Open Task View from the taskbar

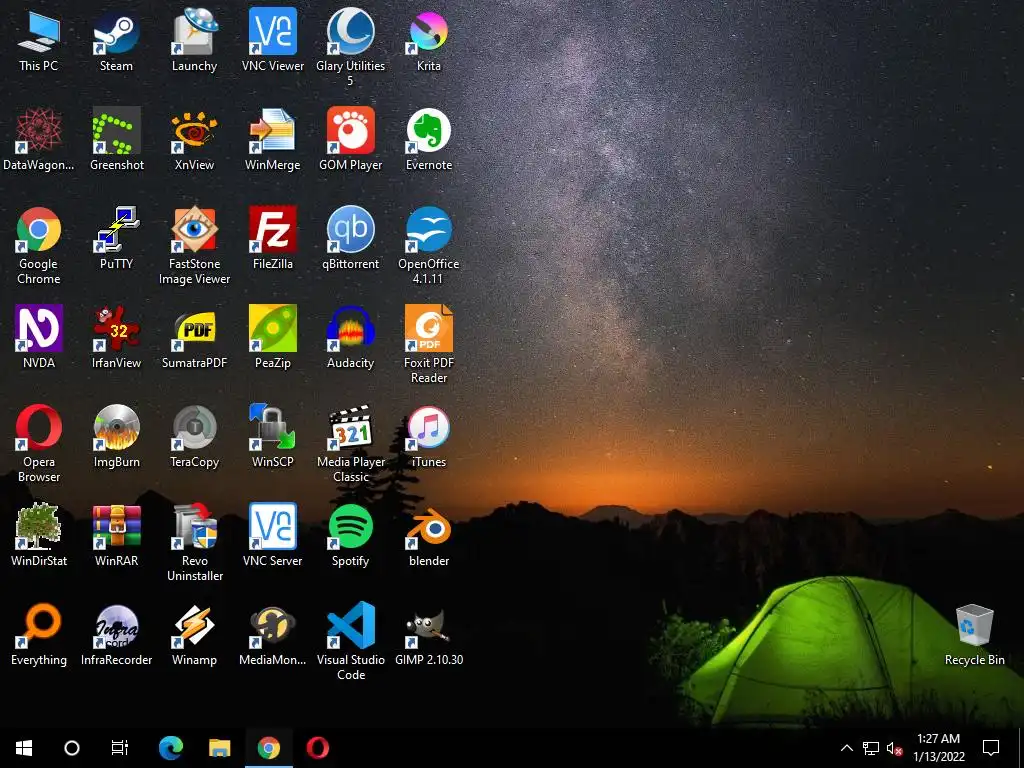click(x=120, y=748)
